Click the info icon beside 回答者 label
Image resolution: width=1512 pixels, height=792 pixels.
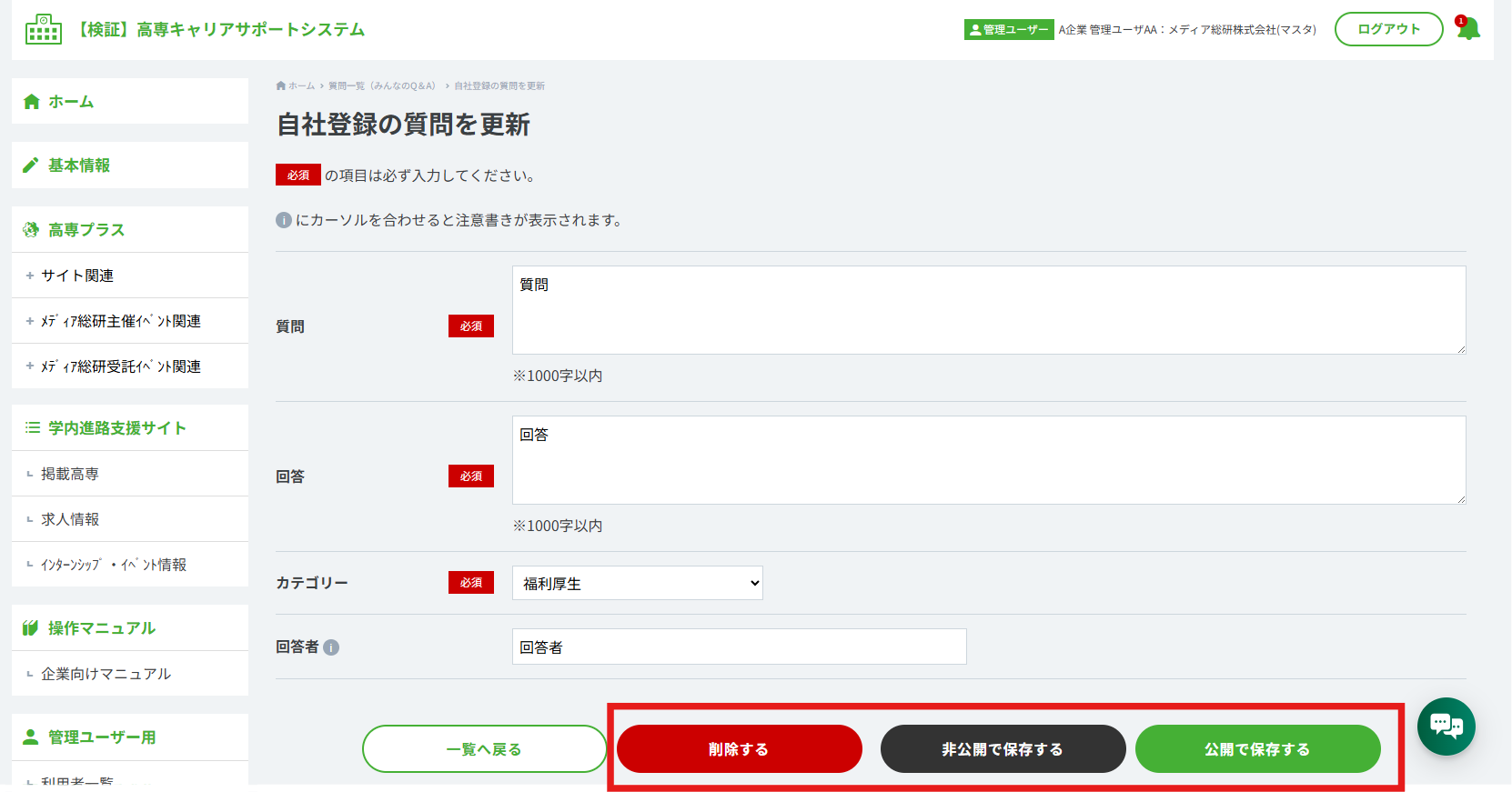pos(331,647)
